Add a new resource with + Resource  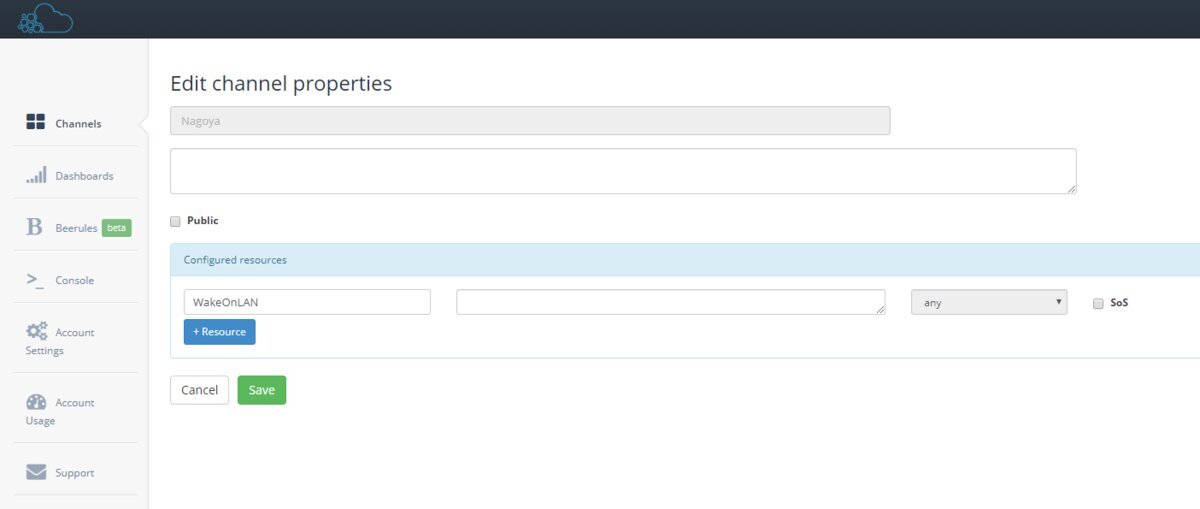[x=219, y=332]
